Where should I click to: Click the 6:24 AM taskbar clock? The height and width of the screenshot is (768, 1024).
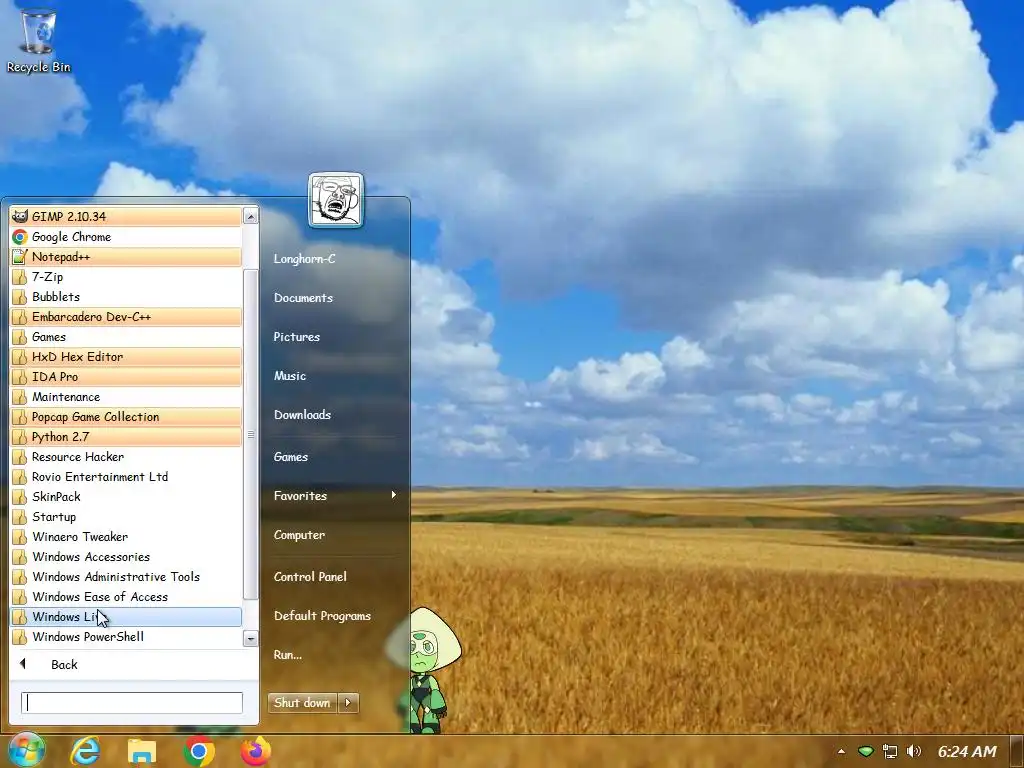coord(967,752)
